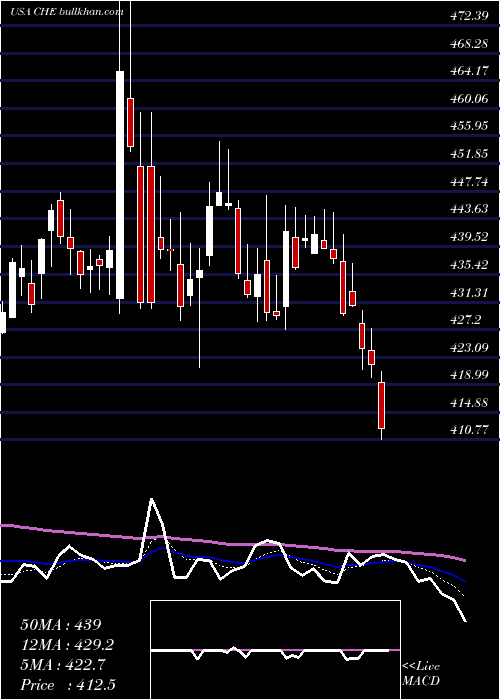Click the Live MACD label

[x=421, y=674]
